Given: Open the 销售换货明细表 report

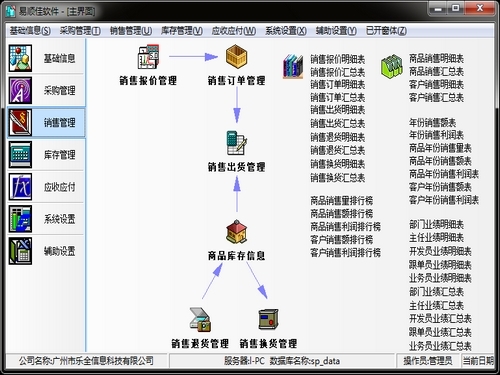Looking at the screenshot, I should (337, 164).
